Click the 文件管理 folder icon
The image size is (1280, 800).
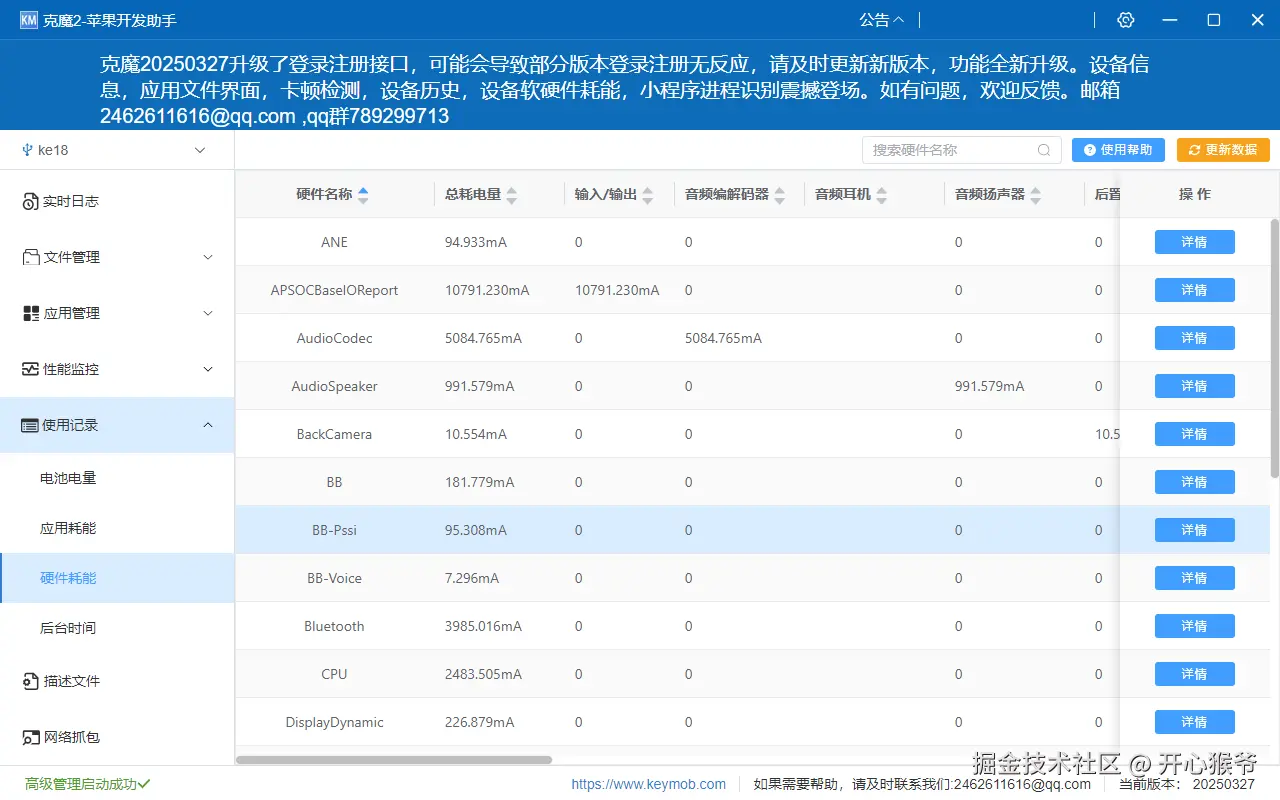point(30,257)
